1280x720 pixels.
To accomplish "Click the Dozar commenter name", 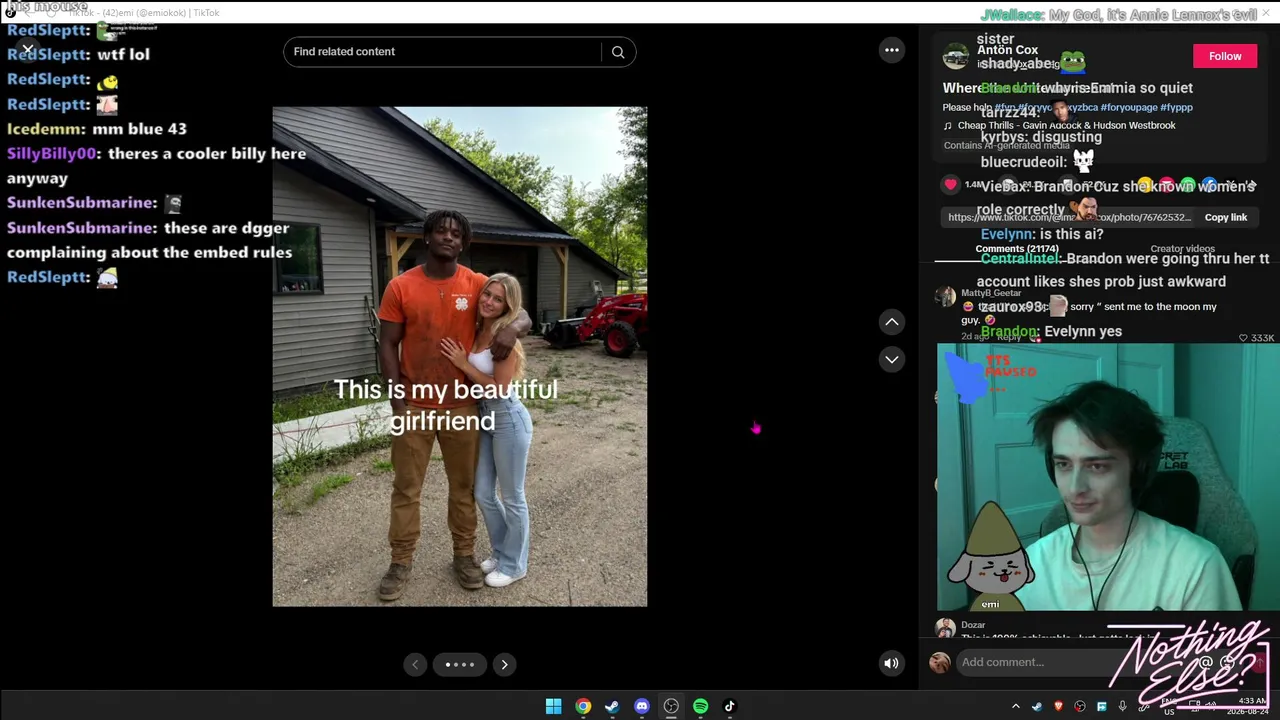I will [x=973, y=625].
